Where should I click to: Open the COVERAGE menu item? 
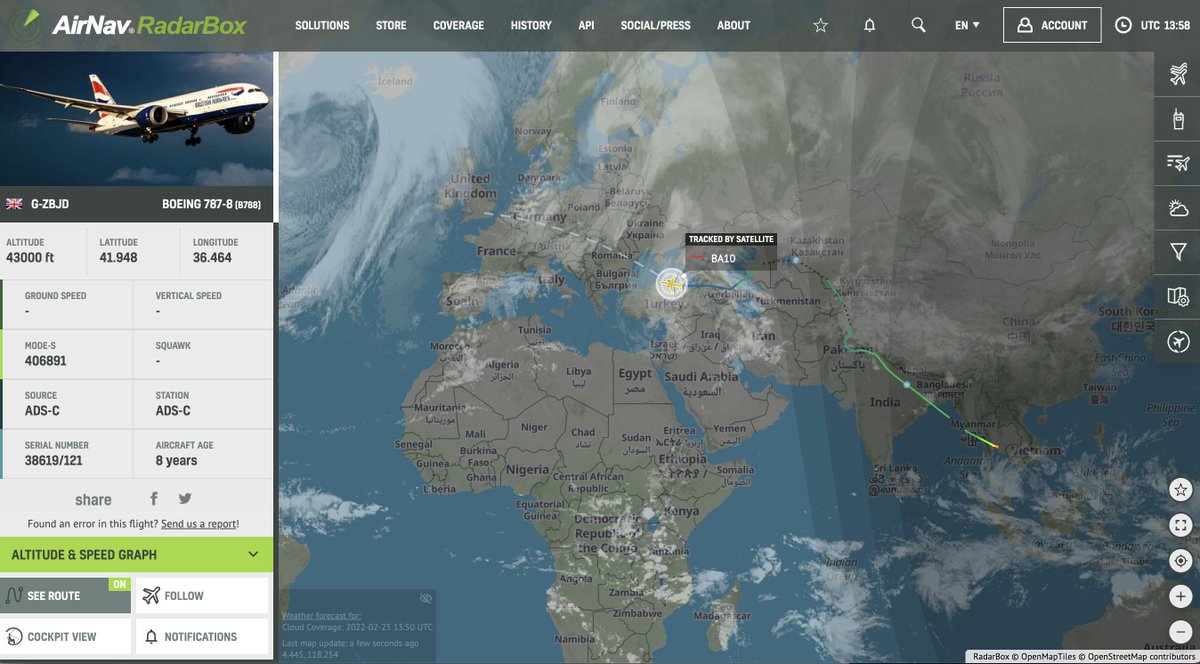[x=458, y=25]
